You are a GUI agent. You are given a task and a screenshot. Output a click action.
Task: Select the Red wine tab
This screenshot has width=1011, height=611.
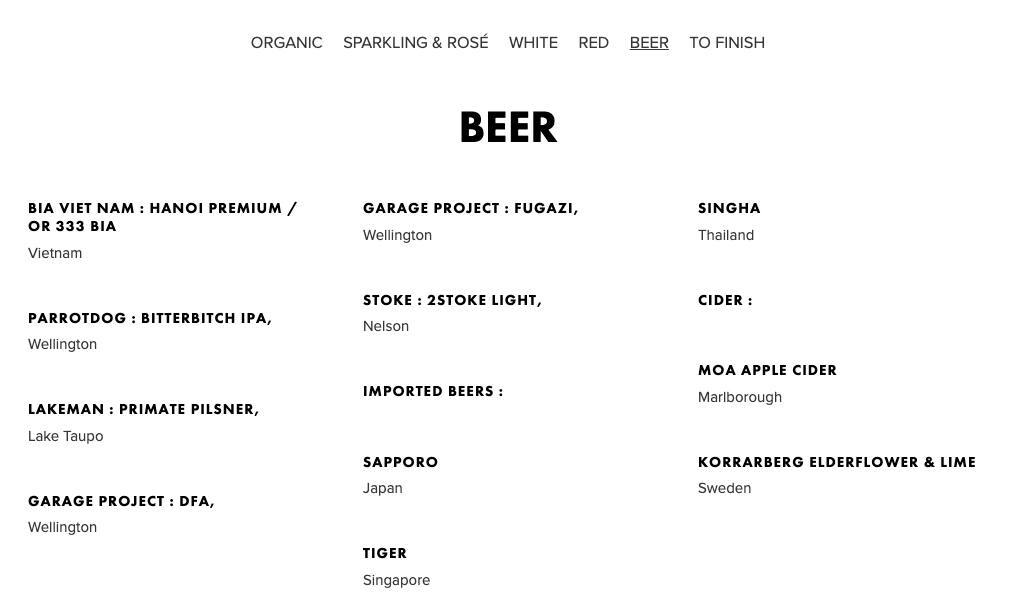(593, 43)
